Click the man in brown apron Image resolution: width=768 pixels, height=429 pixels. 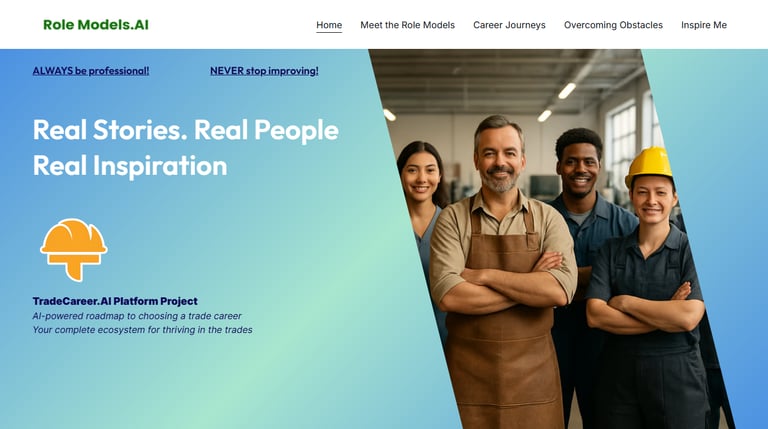[502, 274]
